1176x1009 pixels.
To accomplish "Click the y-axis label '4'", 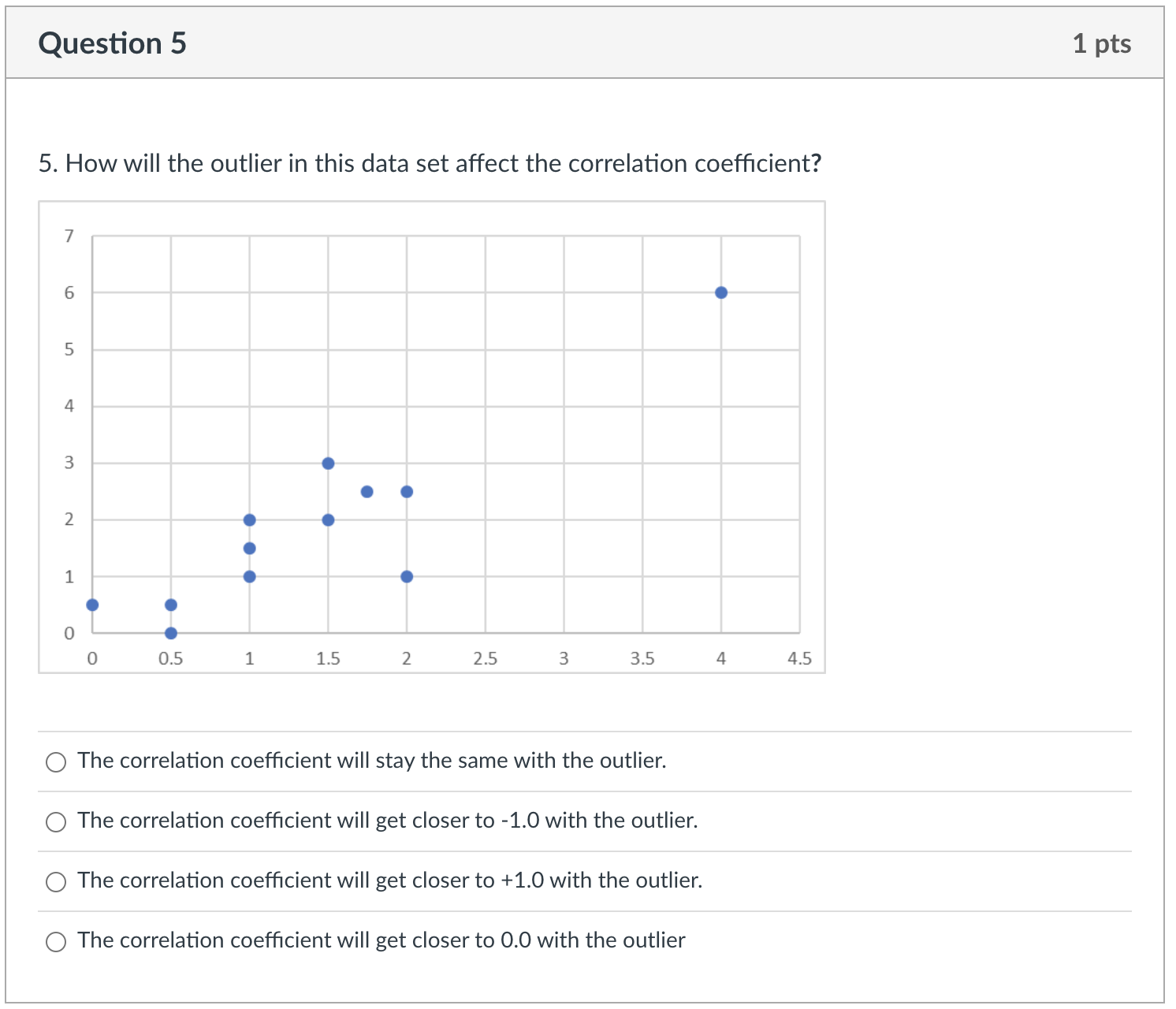I will pos(69,406).
